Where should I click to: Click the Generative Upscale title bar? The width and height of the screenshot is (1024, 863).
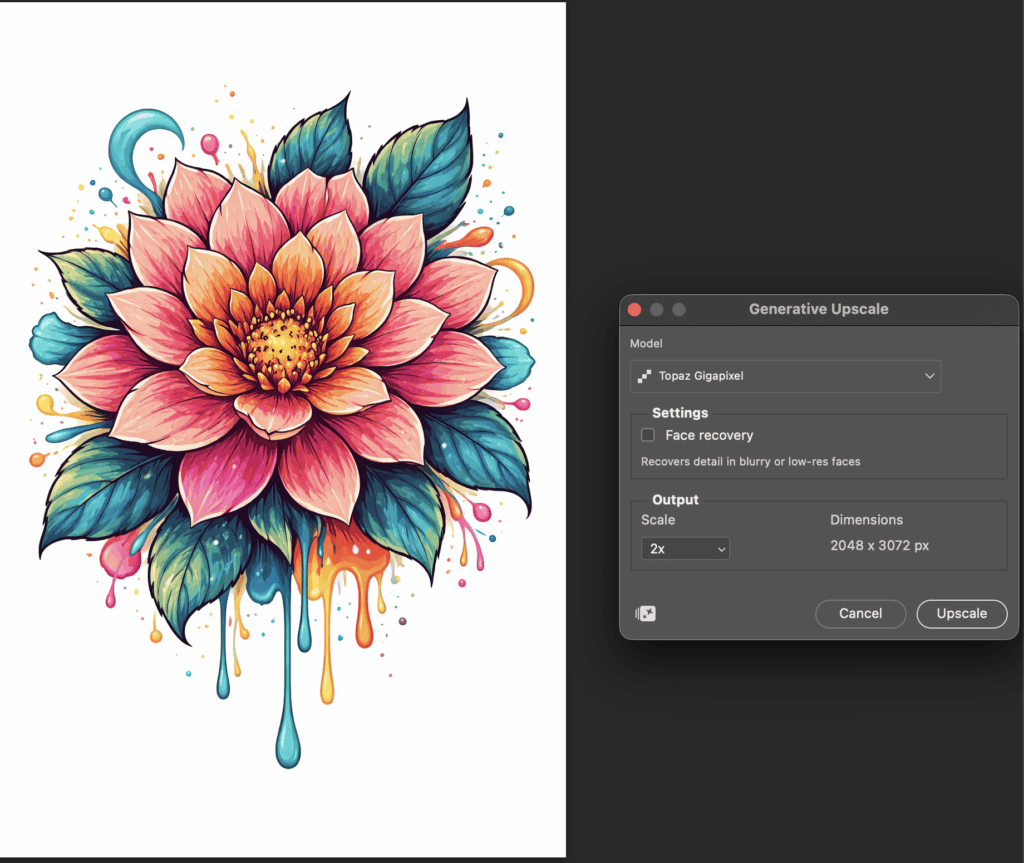click(x=818, y=310)
